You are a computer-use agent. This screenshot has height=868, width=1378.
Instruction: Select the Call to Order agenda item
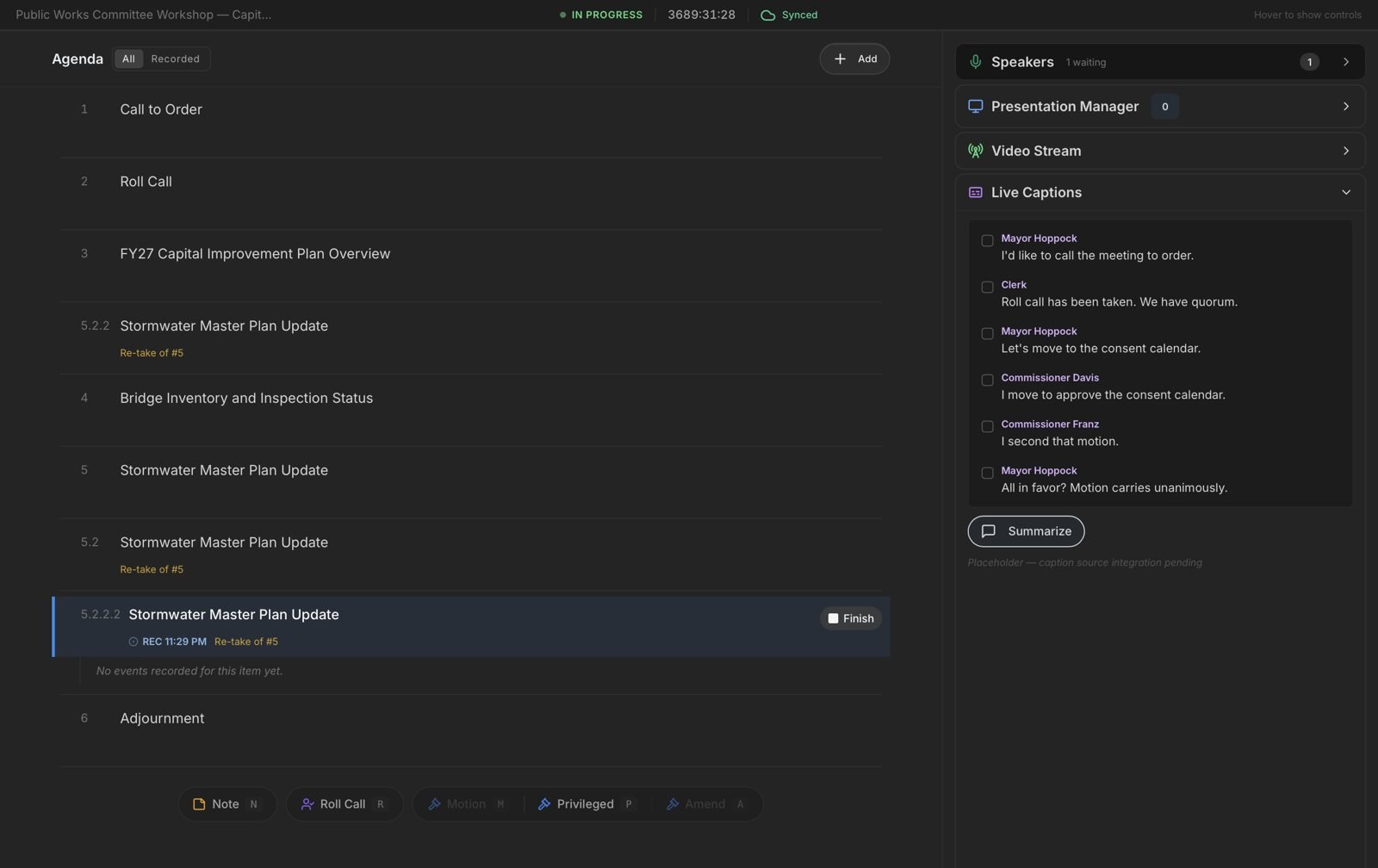[x=470, y=121]
